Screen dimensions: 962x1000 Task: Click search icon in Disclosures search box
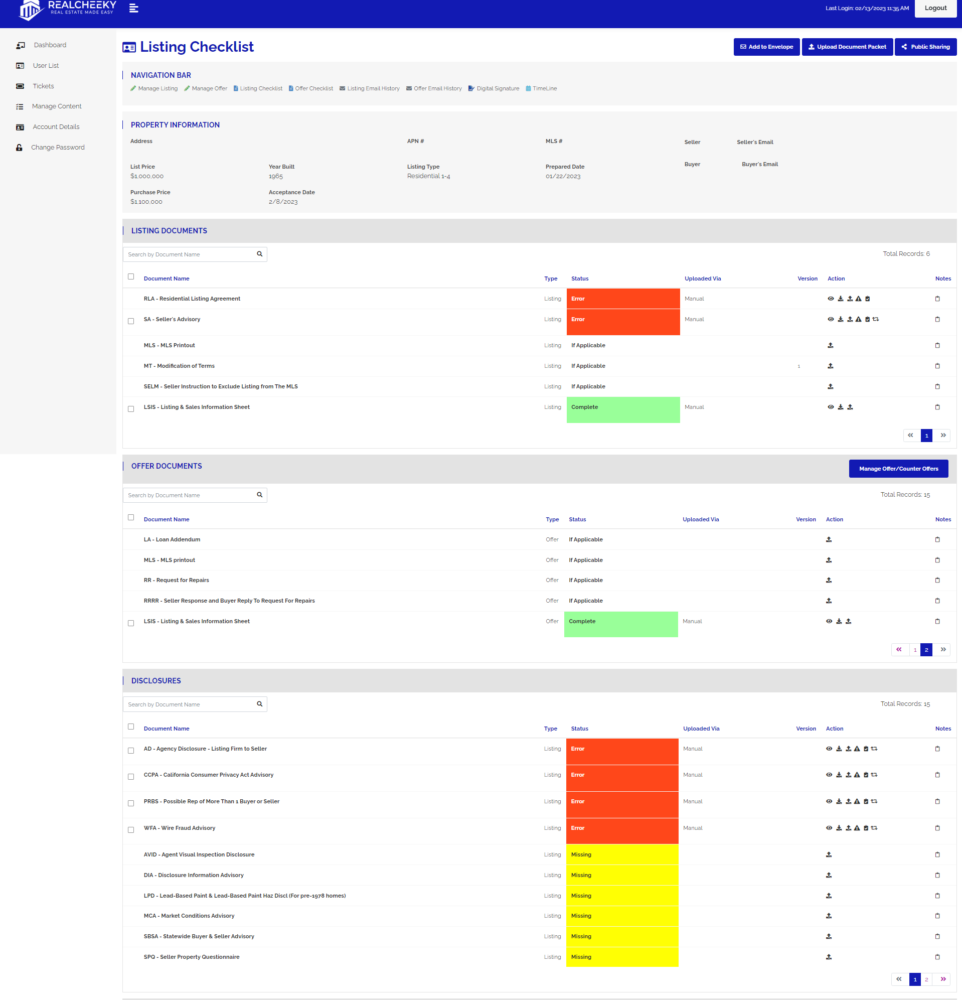[260, 704]
